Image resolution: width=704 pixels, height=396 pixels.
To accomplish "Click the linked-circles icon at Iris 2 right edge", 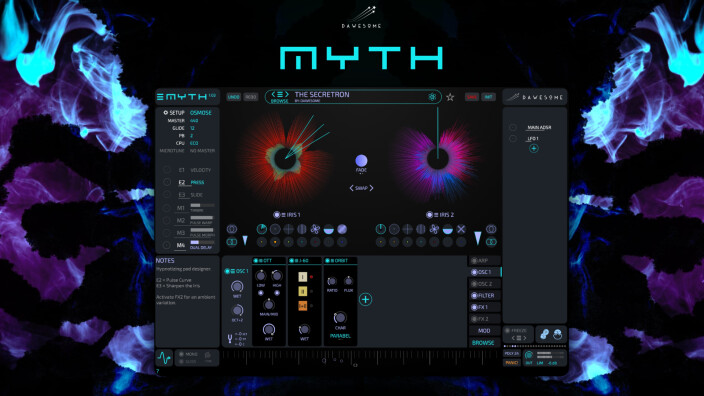I will [x=491, y=242].
